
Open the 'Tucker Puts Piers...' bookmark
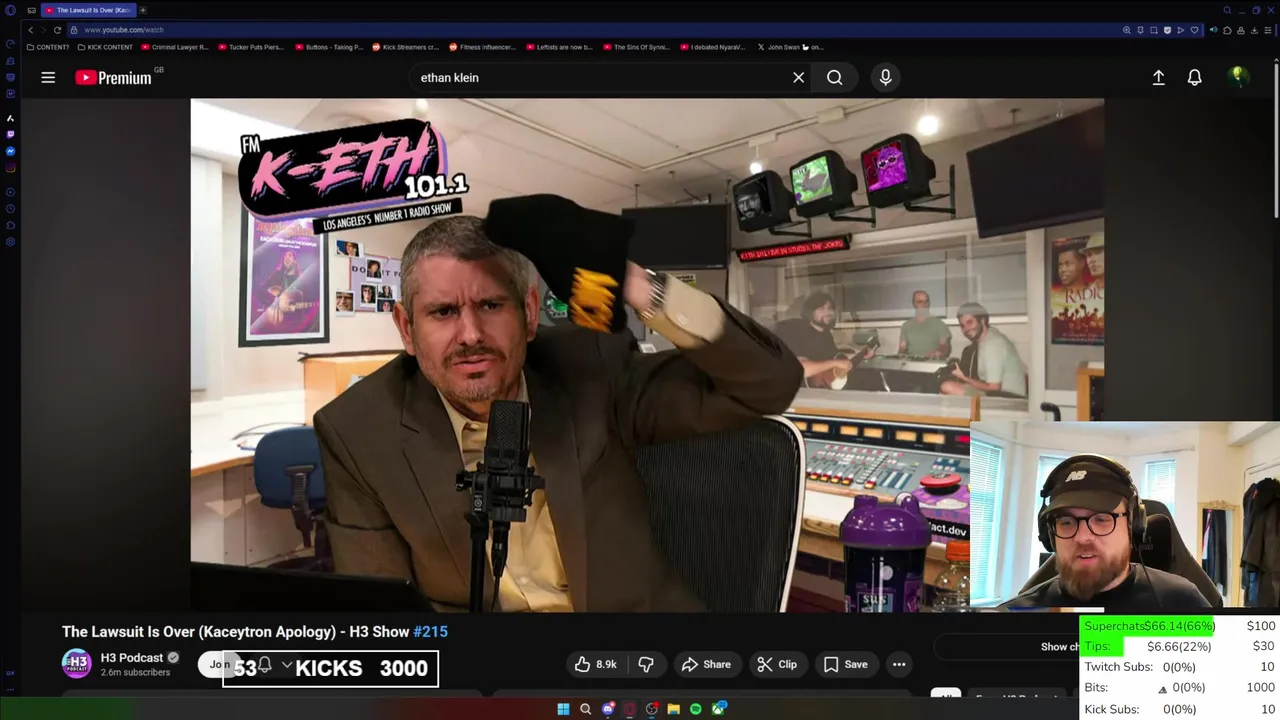251,47
